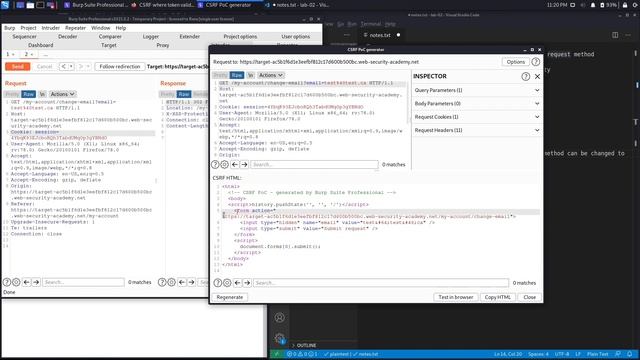Click Copy HTML button

pyautogui.click(x=498, y=297)
